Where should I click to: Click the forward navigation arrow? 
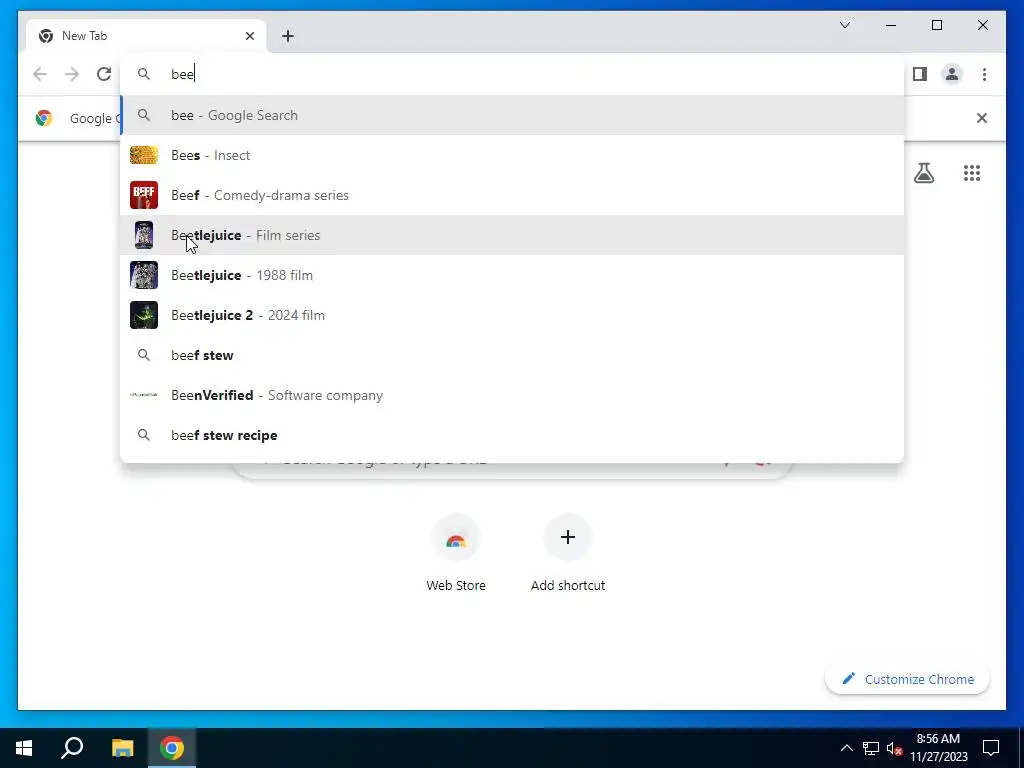pyautogui.click(x=72, y=74)
